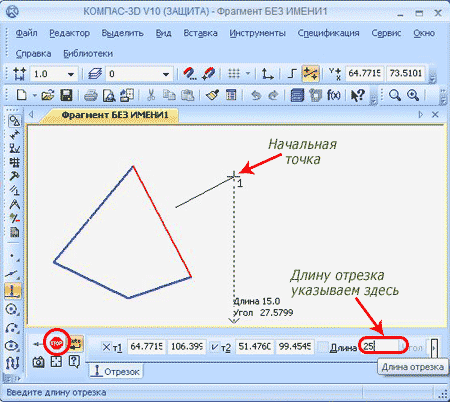Image resolution: width=450 pixels, height=402 pixels.
Task: Create a new document icon
Action: 21,95
